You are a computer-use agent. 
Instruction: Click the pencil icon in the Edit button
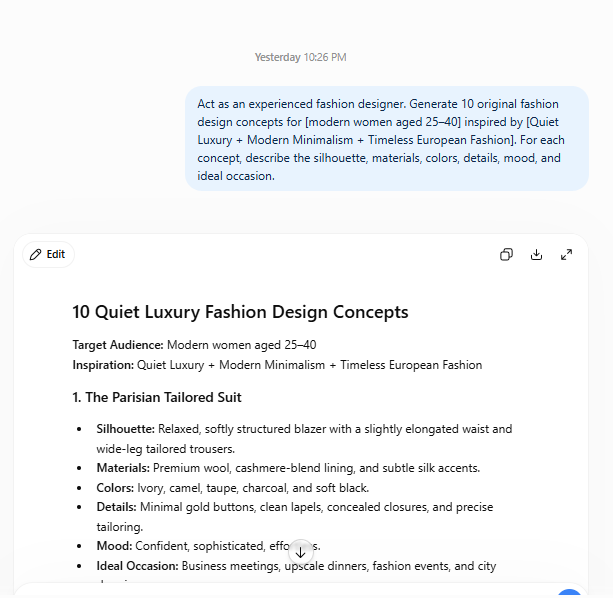click(x=36, y=254)
